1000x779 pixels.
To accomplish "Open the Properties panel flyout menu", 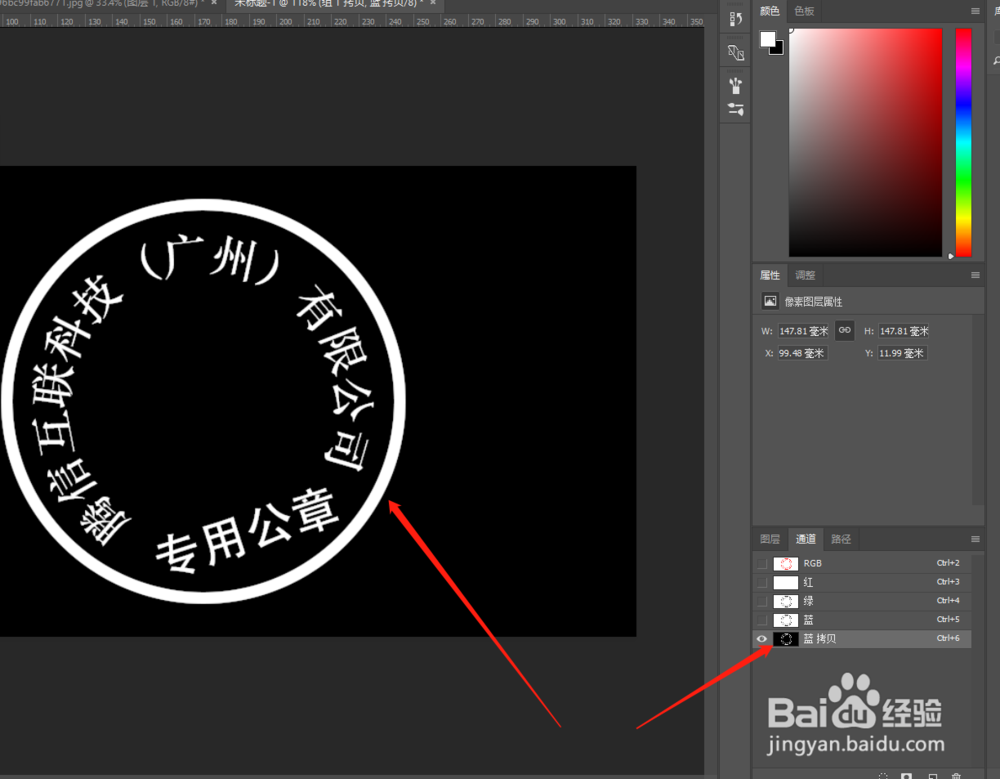I will (975, 275).
